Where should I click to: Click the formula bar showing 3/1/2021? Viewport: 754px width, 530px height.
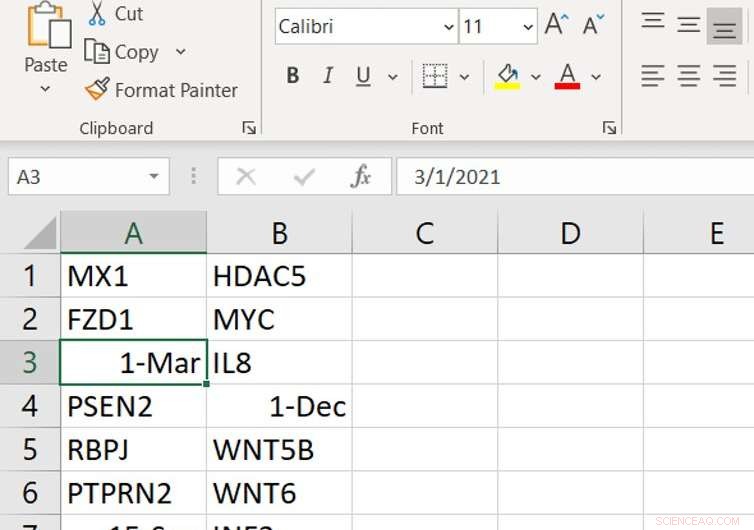[575, 177]
